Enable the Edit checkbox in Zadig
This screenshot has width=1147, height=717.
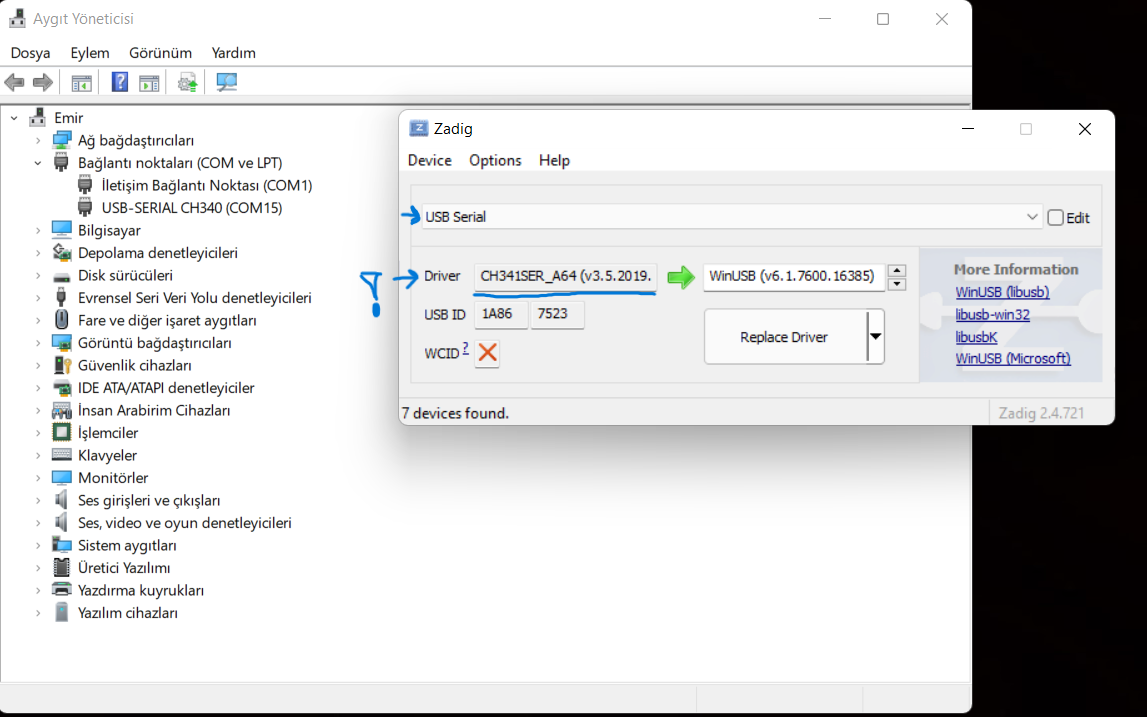(1056, 217)
